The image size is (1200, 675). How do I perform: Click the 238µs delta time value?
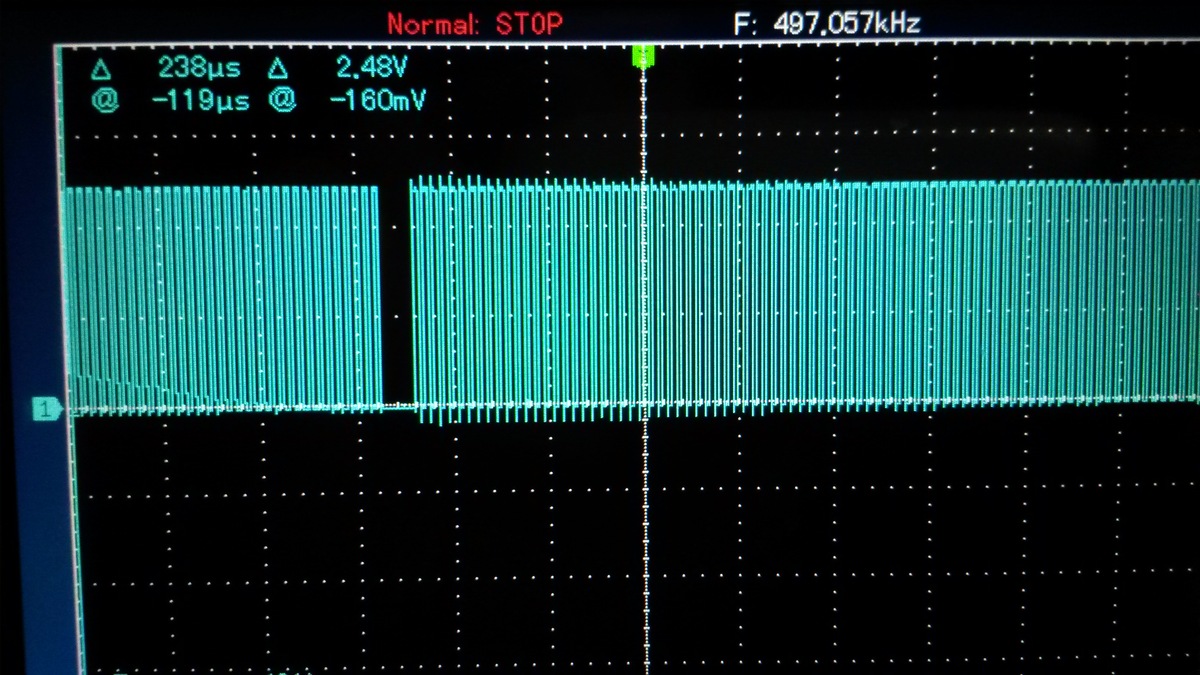(x=199, y=69)
